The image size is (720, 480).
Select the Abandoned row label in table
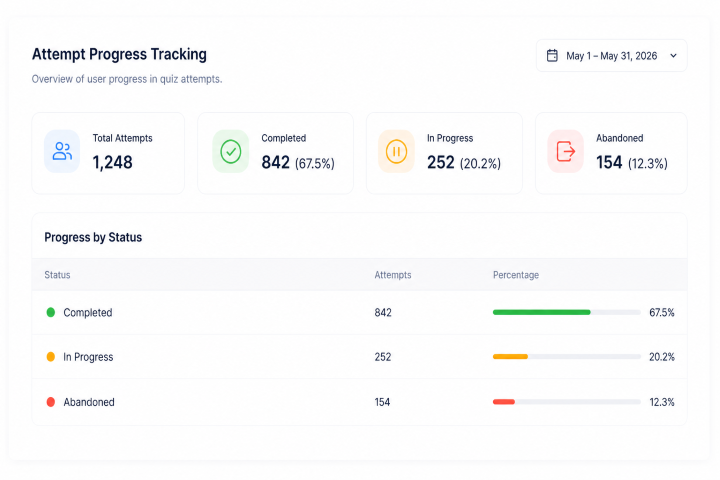coord(89,402)
